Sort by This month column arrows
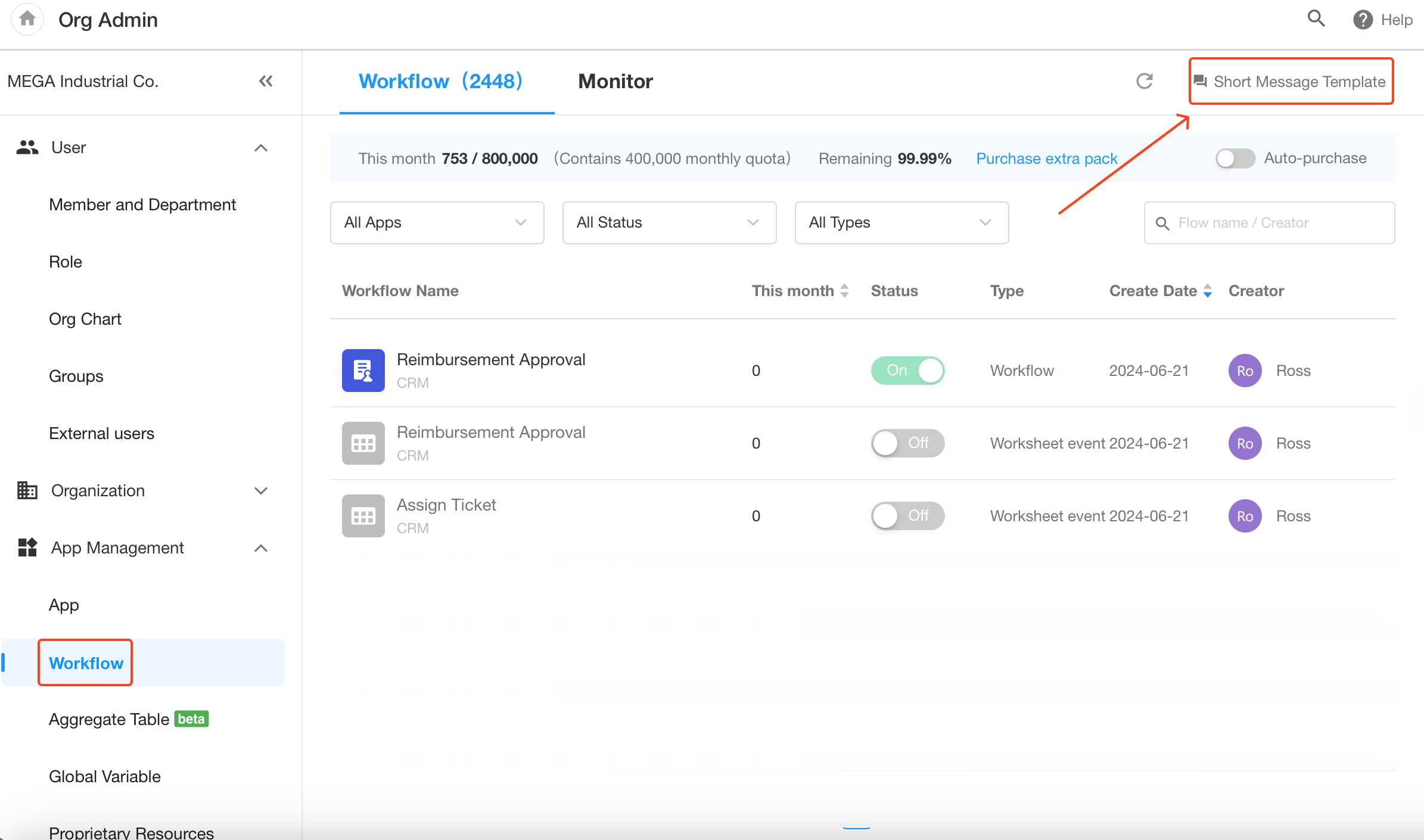 (x=844, y=291)
